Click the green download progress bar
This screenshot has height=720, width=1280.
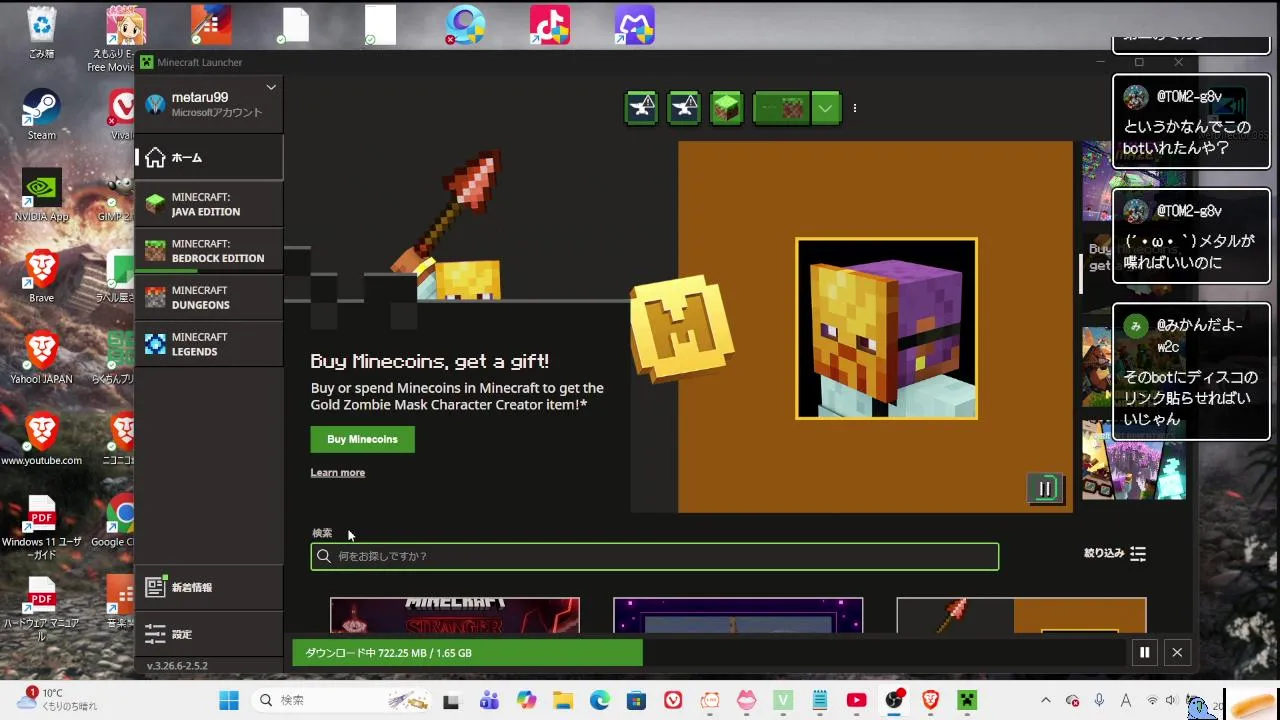point(467,653)
